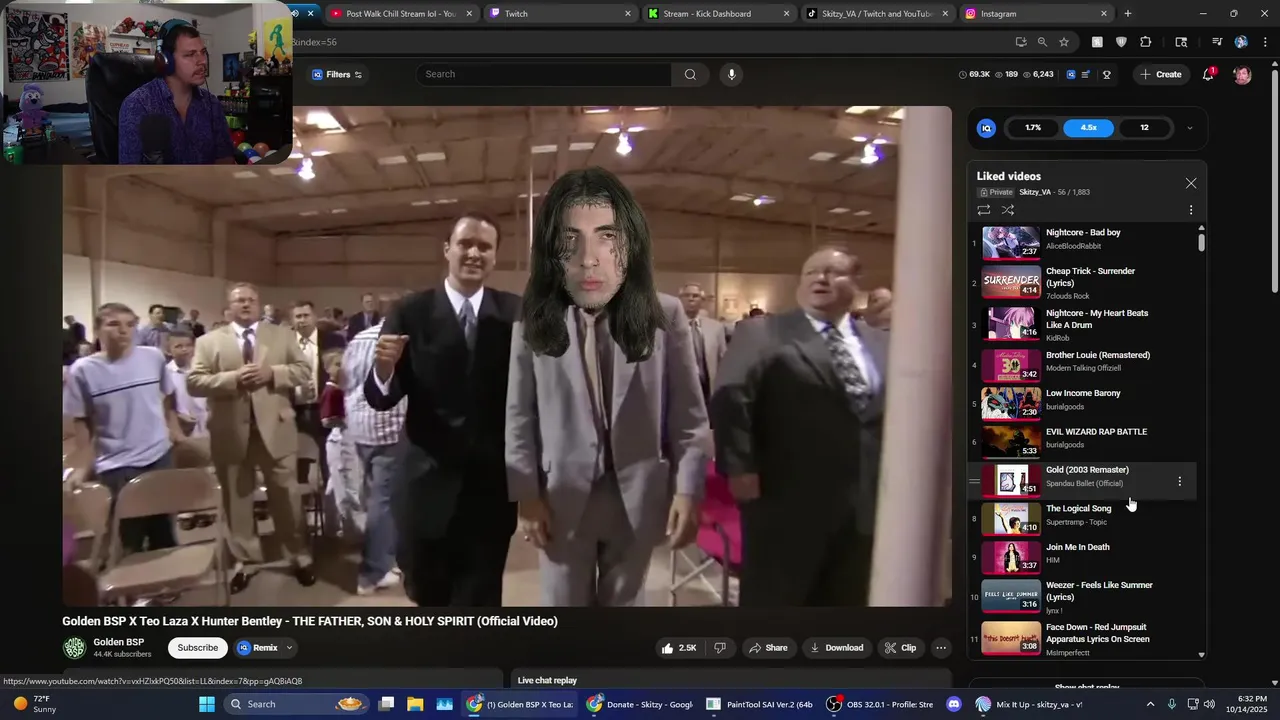The height and width of the screenshot is (720, 1280).
Task: Select the 4.5x stat pill
Action: click(x=1089, y=128)
